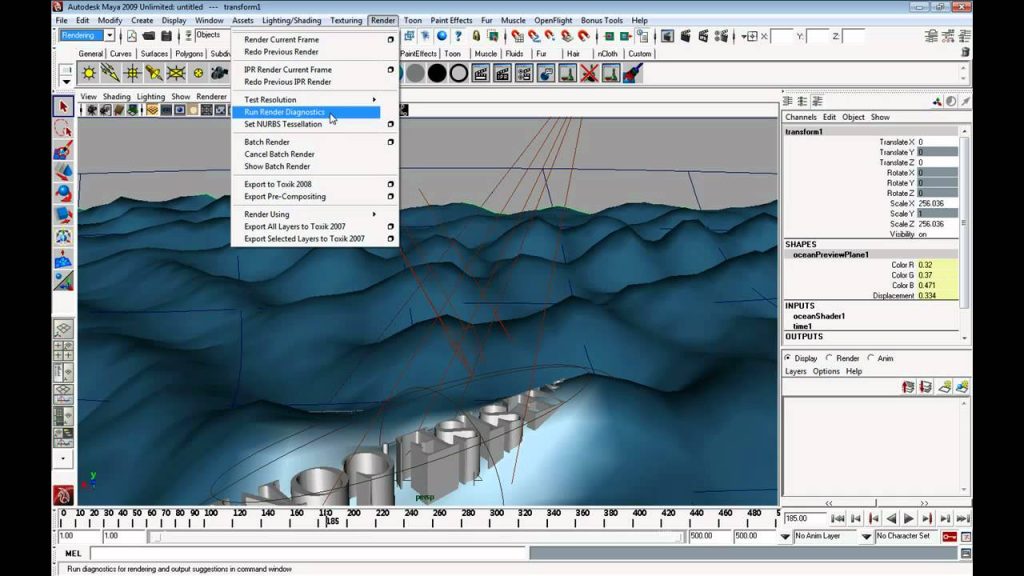Create directional light shelf icon
The image size is (1024, 576).
tap(110, 73)
